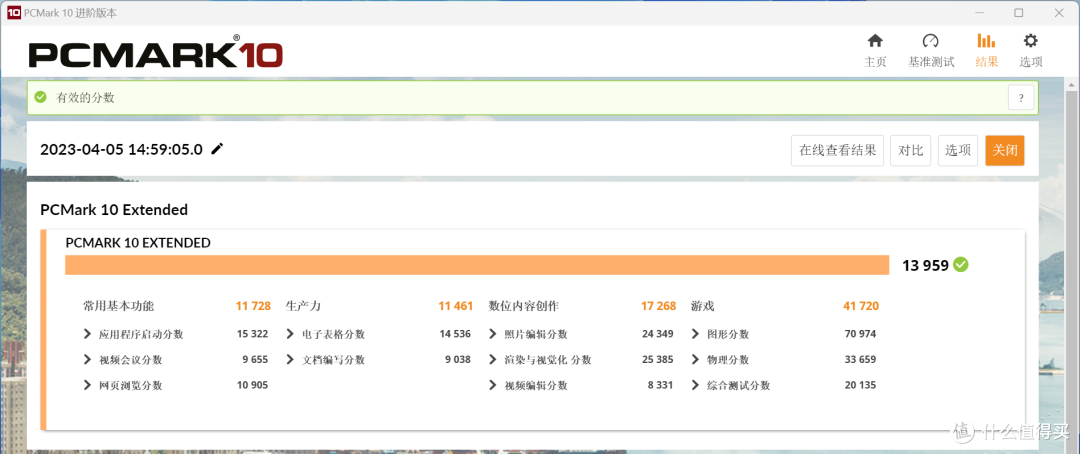The height and width of the screenshot is (454, 1080).
Task: Expand 物理分数 row
Action: pos(695,360)
